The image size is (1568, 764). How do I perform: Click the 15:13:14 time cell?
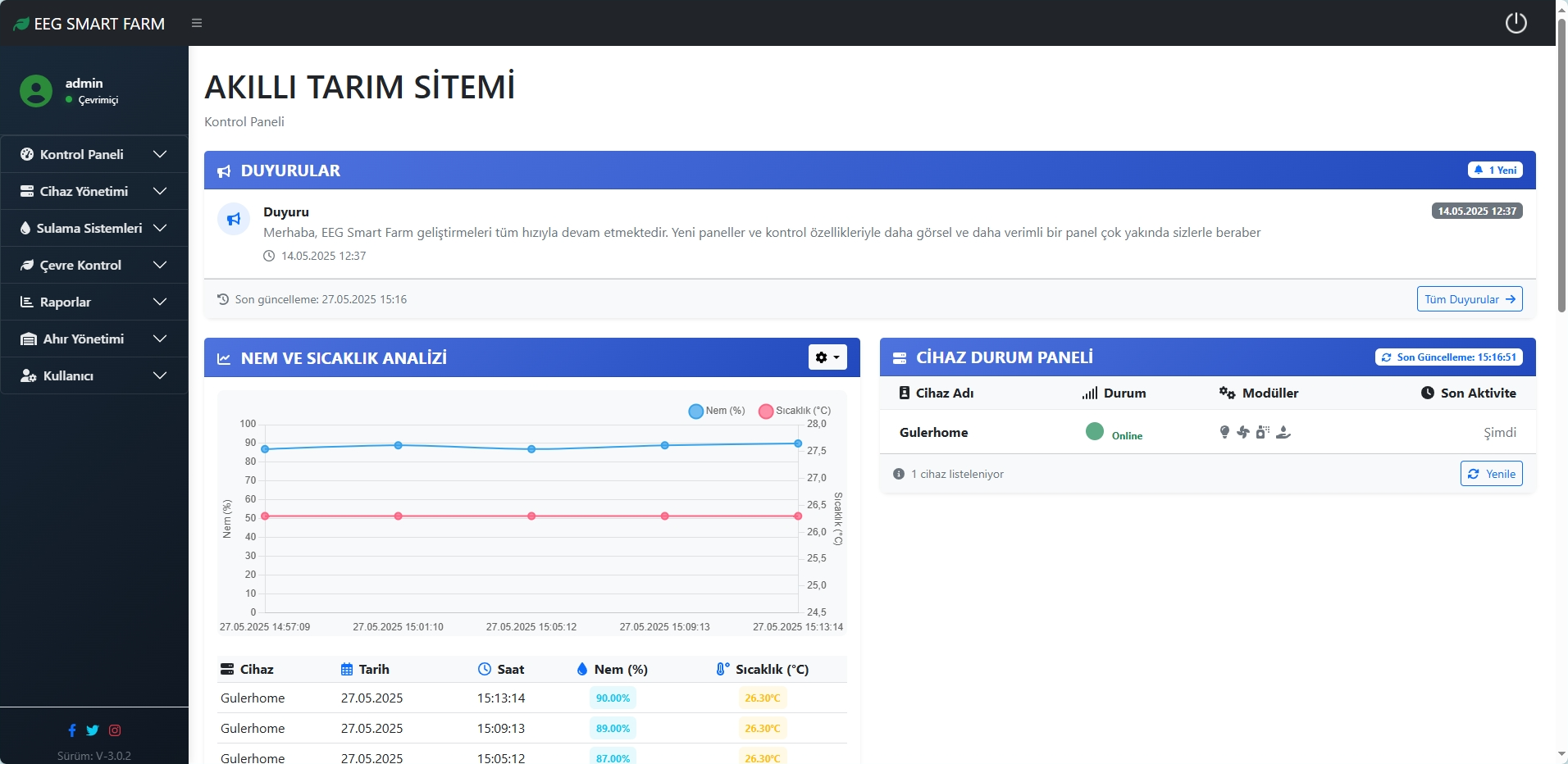pos(501,698)
